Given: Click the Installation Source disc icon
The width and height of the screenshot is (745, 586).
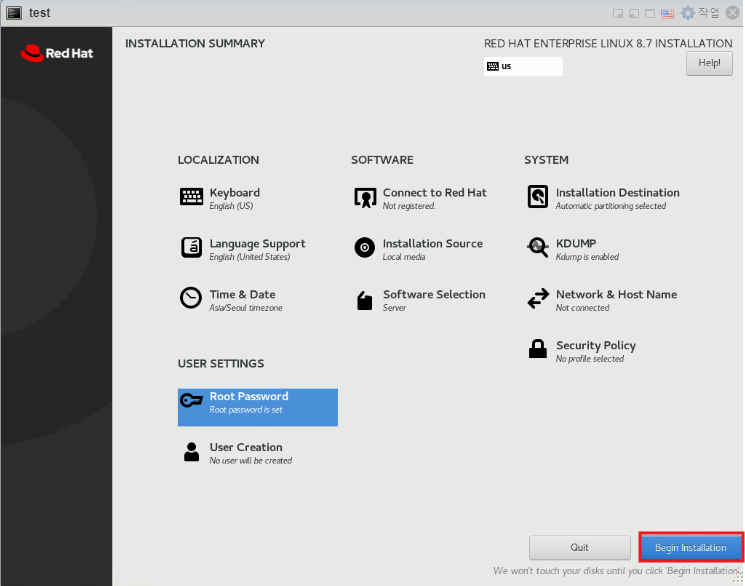Looking at the screenshot, I should (x=365, y=247).
